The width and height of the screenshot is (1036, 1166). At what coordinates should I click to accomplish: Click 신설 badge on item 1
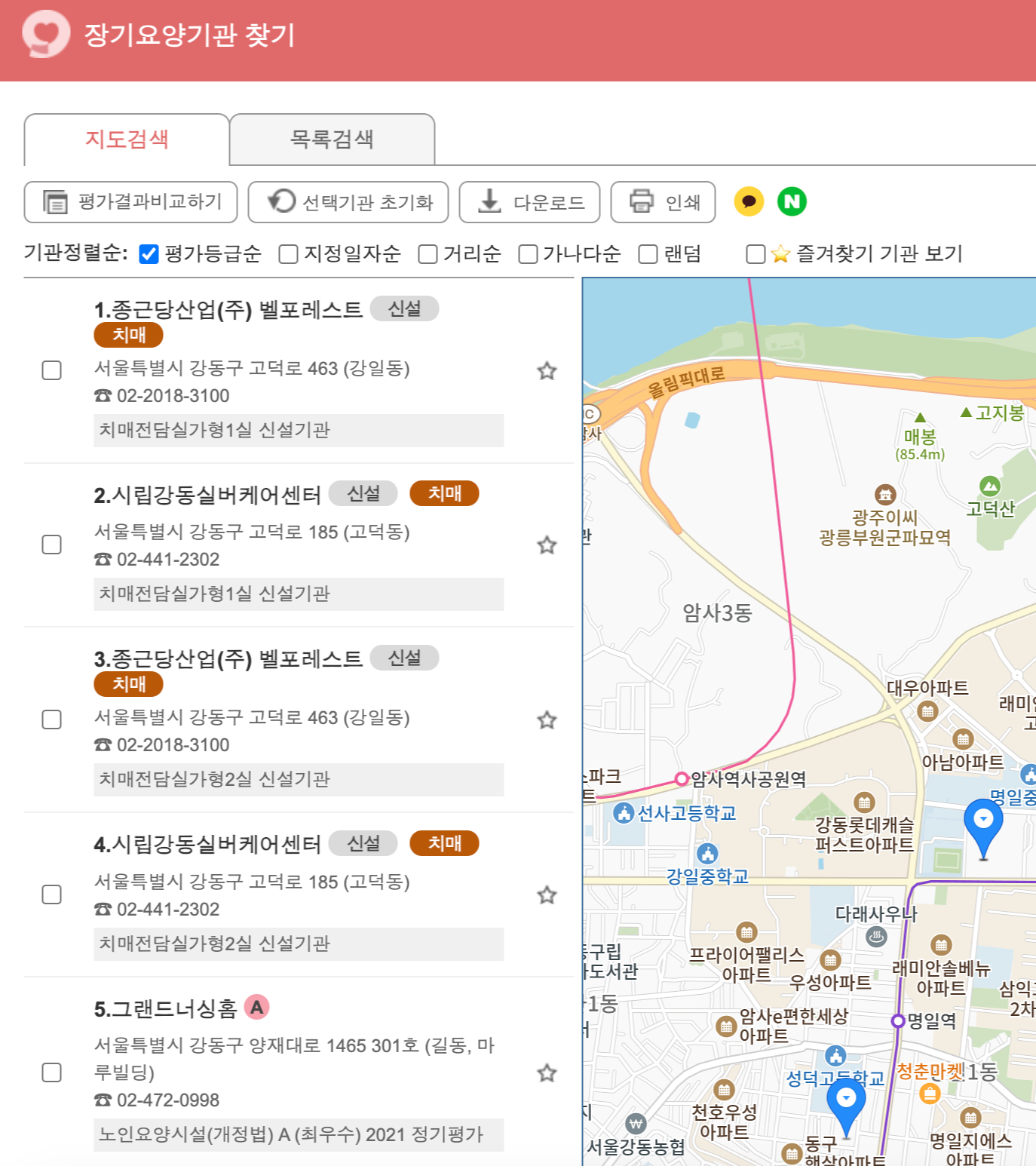pos(404,308)
